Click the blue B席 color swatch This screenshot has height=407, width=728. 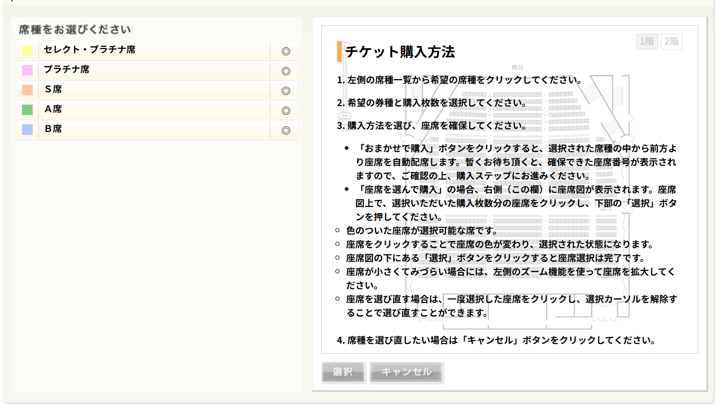(27, 131)
